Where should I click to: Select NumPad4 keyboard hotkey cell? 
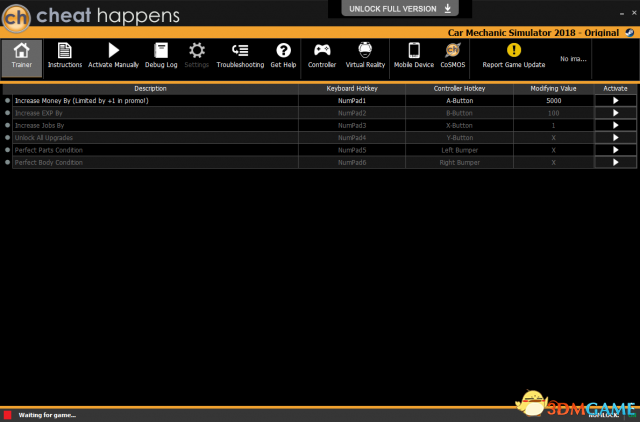(352, 138)
